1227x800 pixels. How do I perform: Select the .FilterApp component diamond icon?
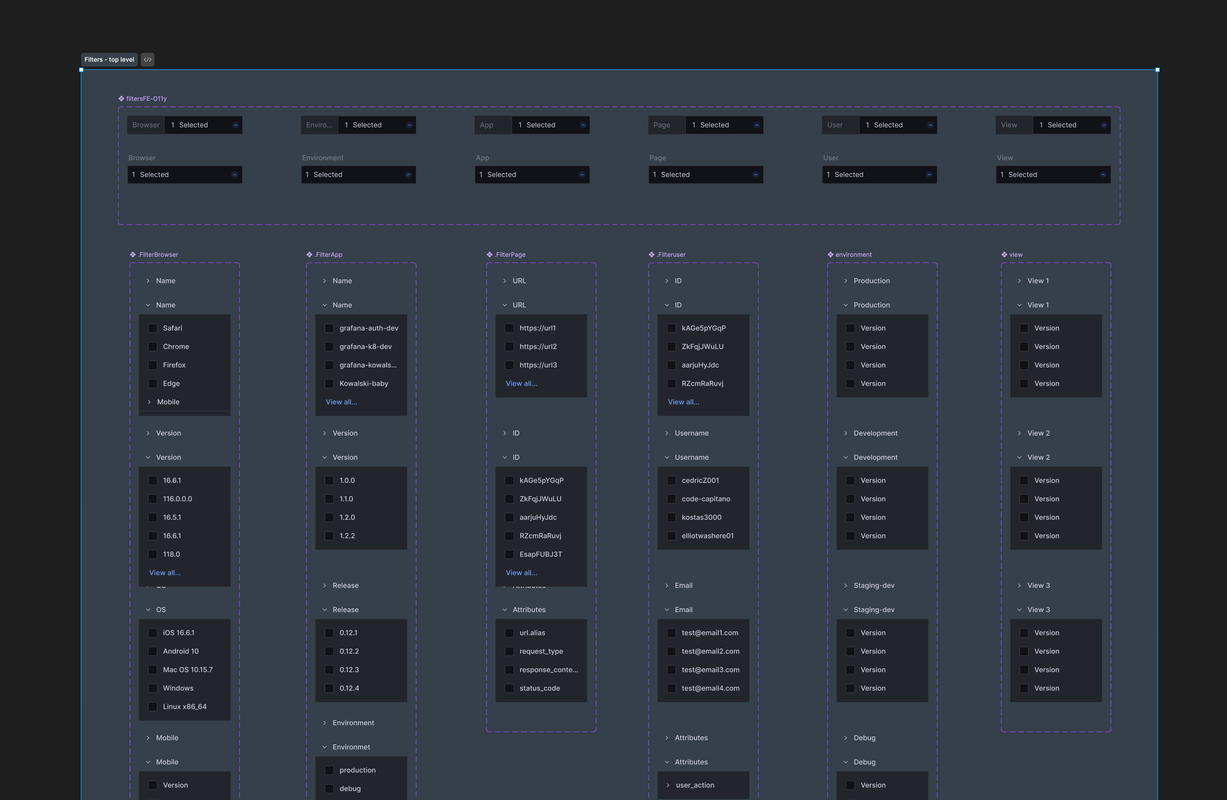(310, 255)
